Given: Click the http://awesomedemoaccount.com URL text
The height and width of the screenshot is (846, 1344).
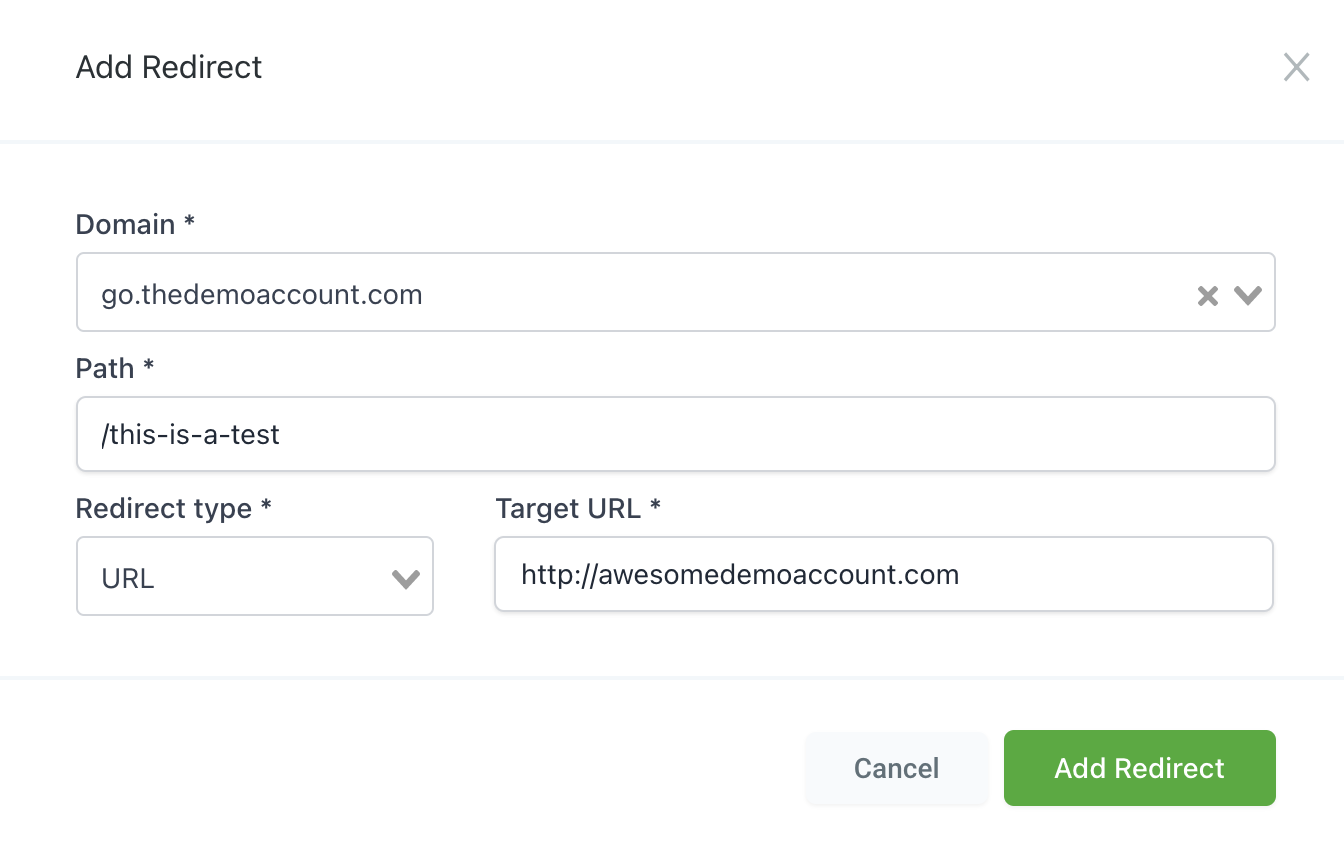Looking at the screenshot, I should point(740,574).
